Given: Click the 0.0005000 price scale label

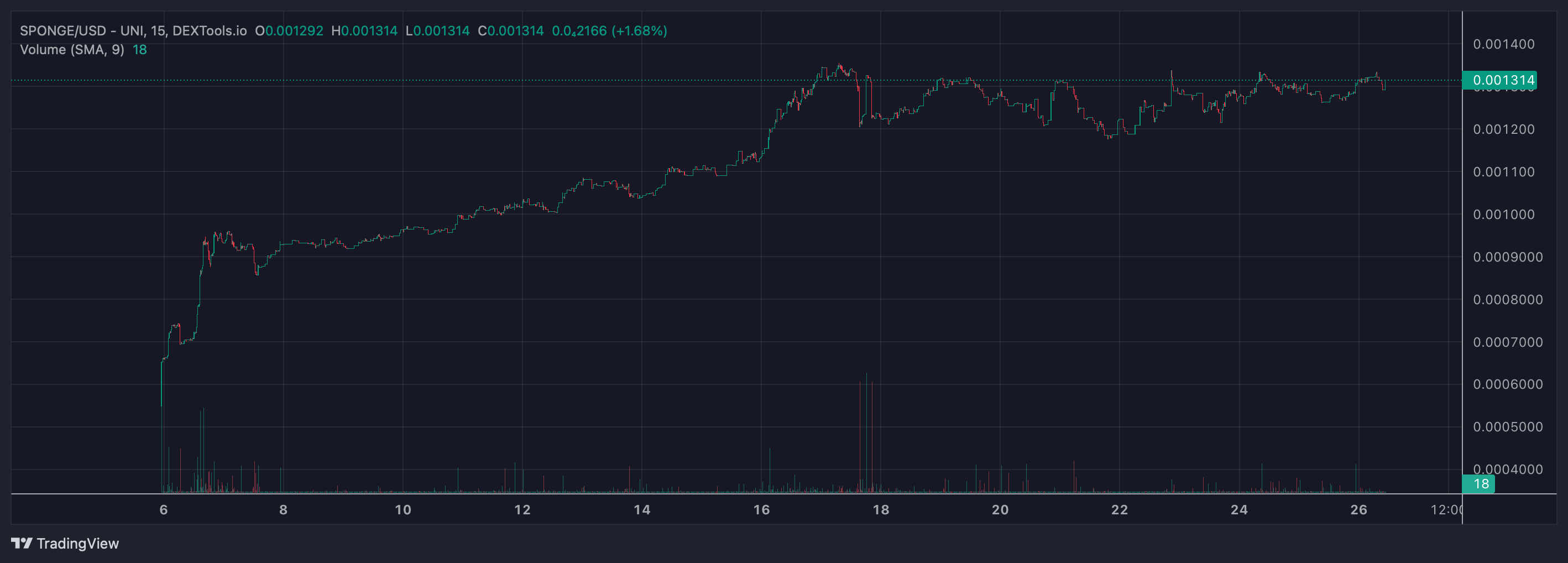Looking at the screenshot, I should tap(1507, 426).
